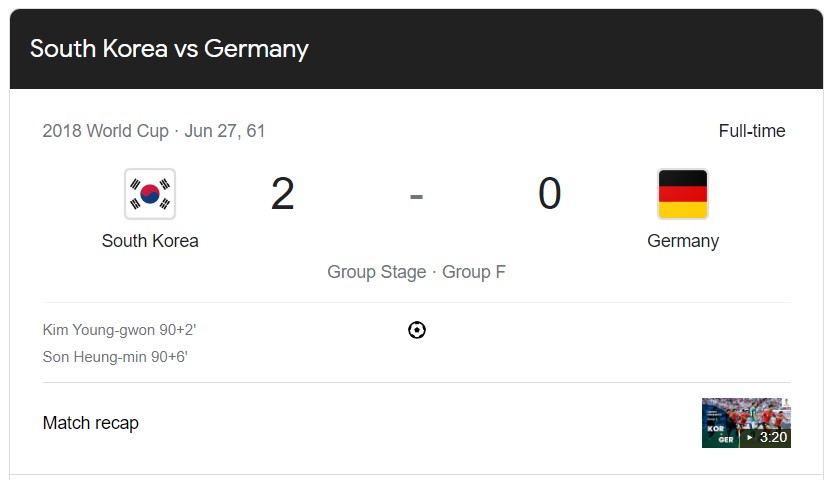Click the South Korea flag icon
This screenshot has height=480, width=832.
click(150, 194)
